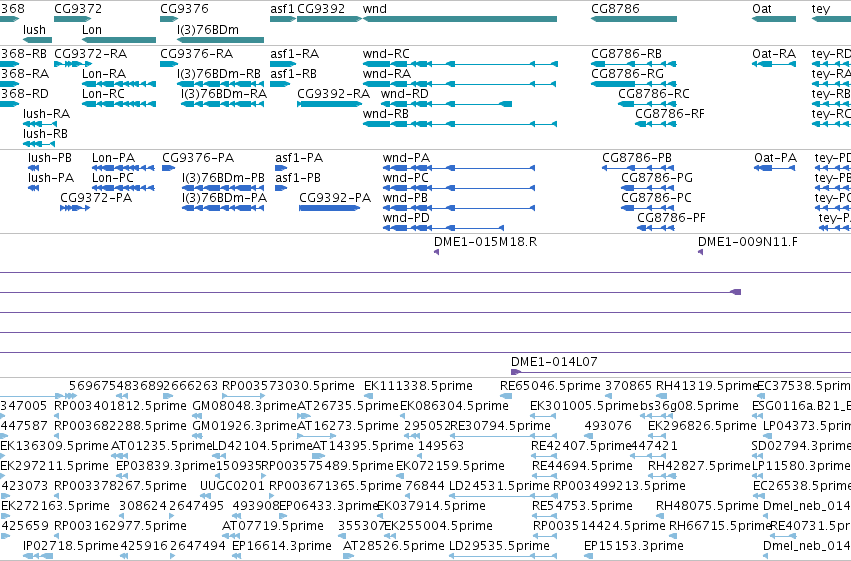Open BAC end DME1-015M18.R

click(x=436, y=252)
